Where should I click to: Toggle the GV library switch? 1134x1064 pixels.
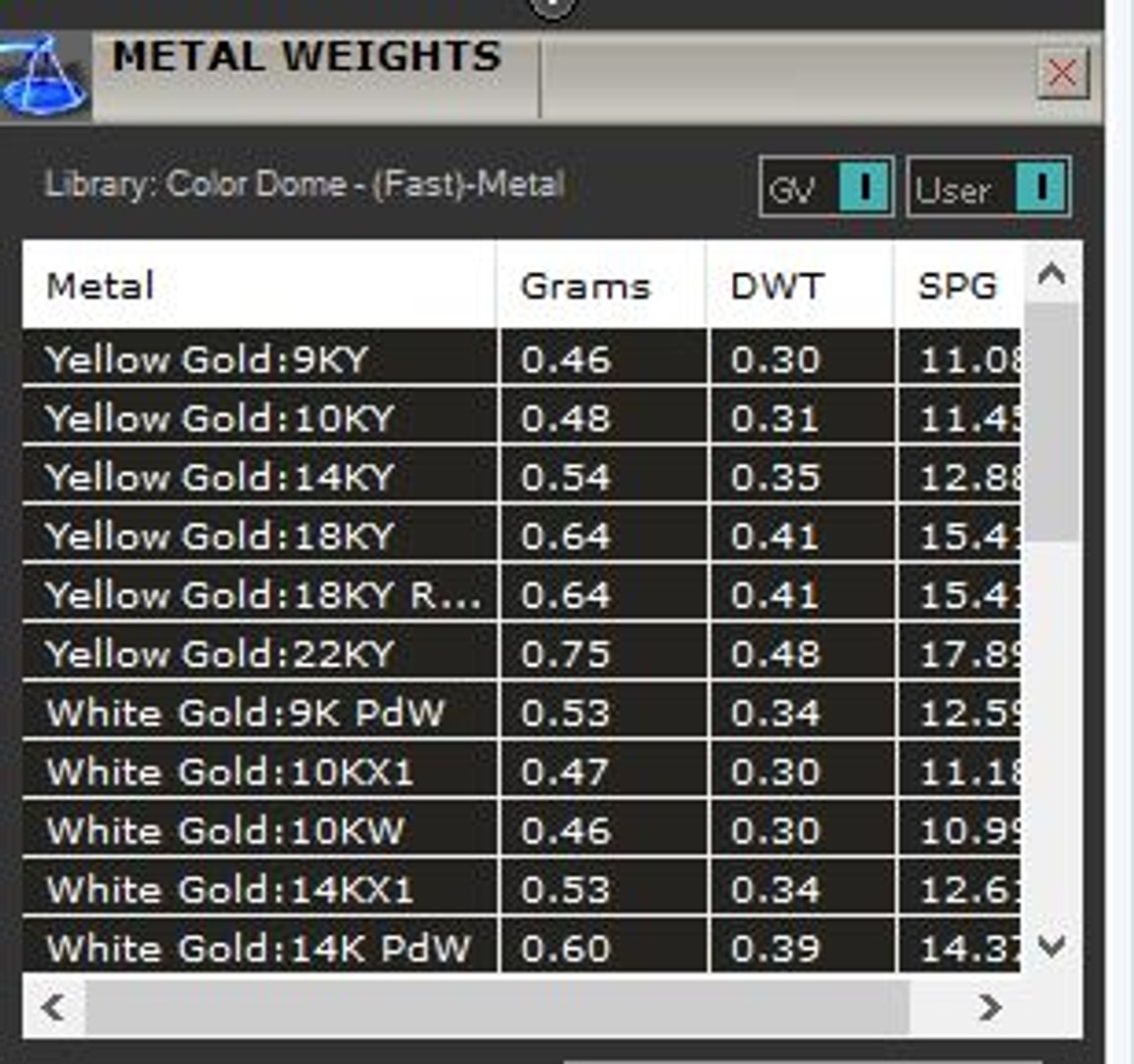click(827, 186)
